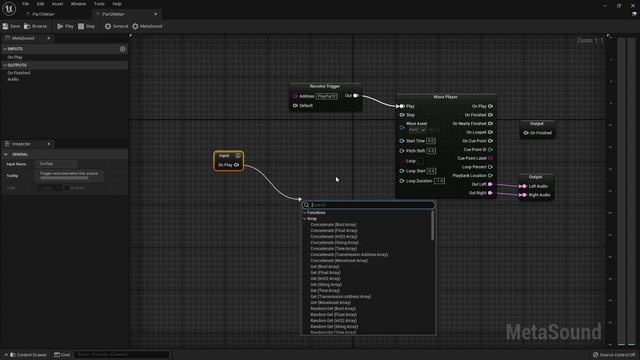Select the On Finished output entry

[x=19, y=73]
